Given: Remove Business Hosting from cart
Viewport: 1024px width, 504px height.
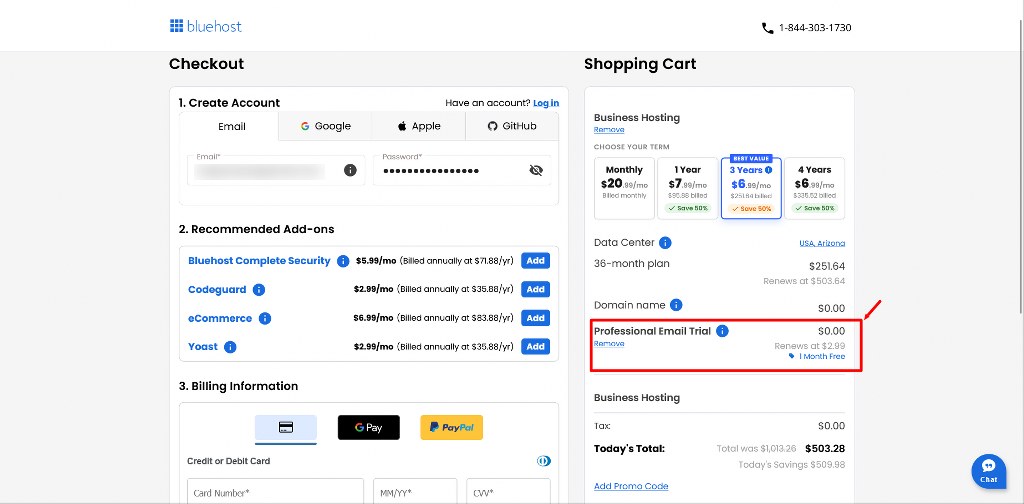Looking at the screenshot, I should pos(609,130).
